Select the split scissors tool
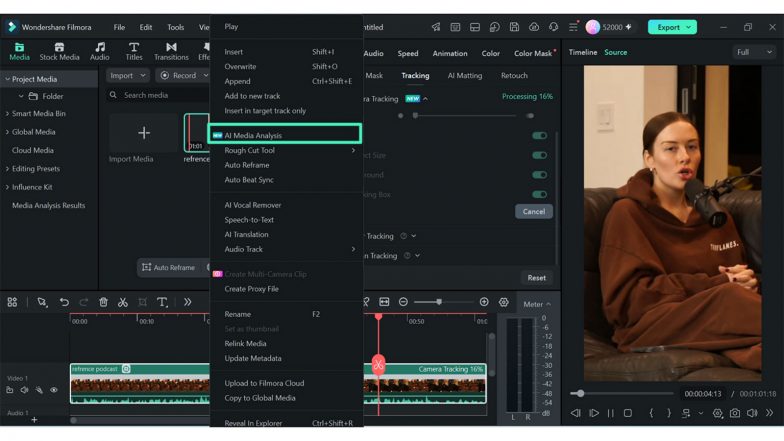The height and width of the screenshot is (441, 784). tap(122, 302)
